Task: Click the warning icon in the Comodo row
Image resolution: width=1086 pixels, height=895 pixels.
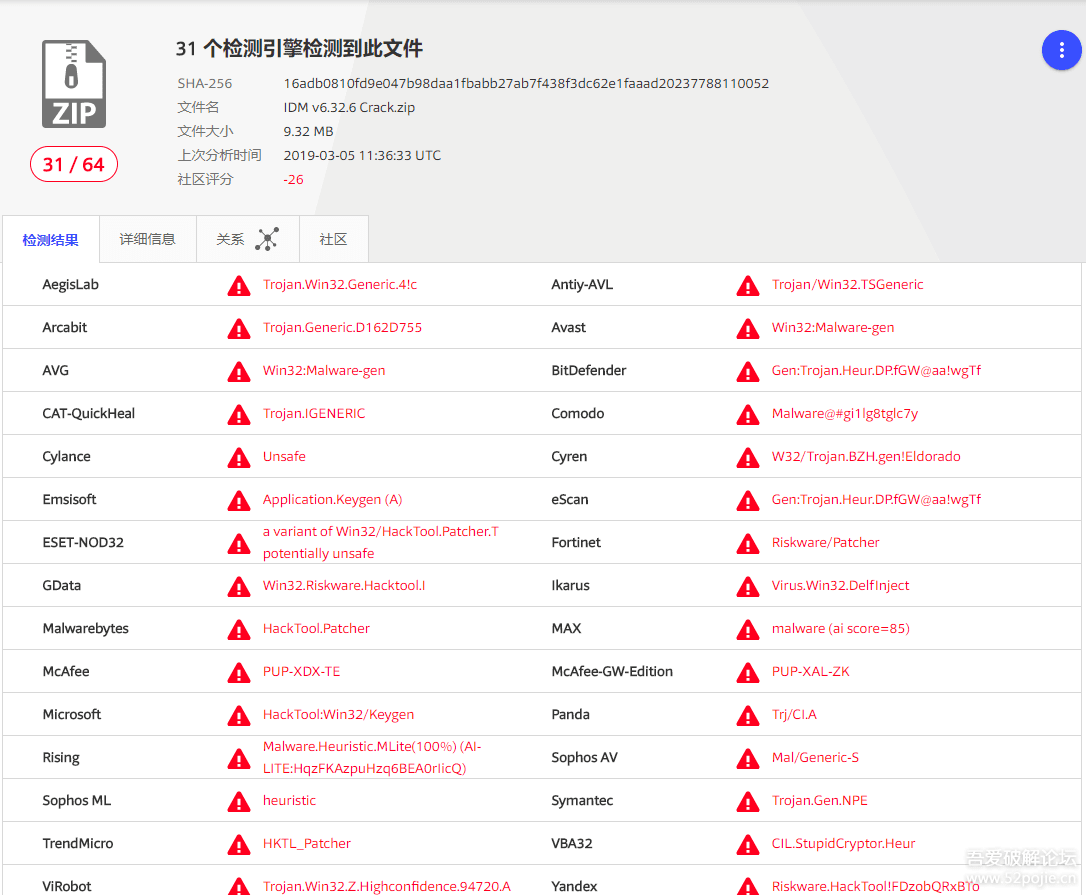Action: 748,414
